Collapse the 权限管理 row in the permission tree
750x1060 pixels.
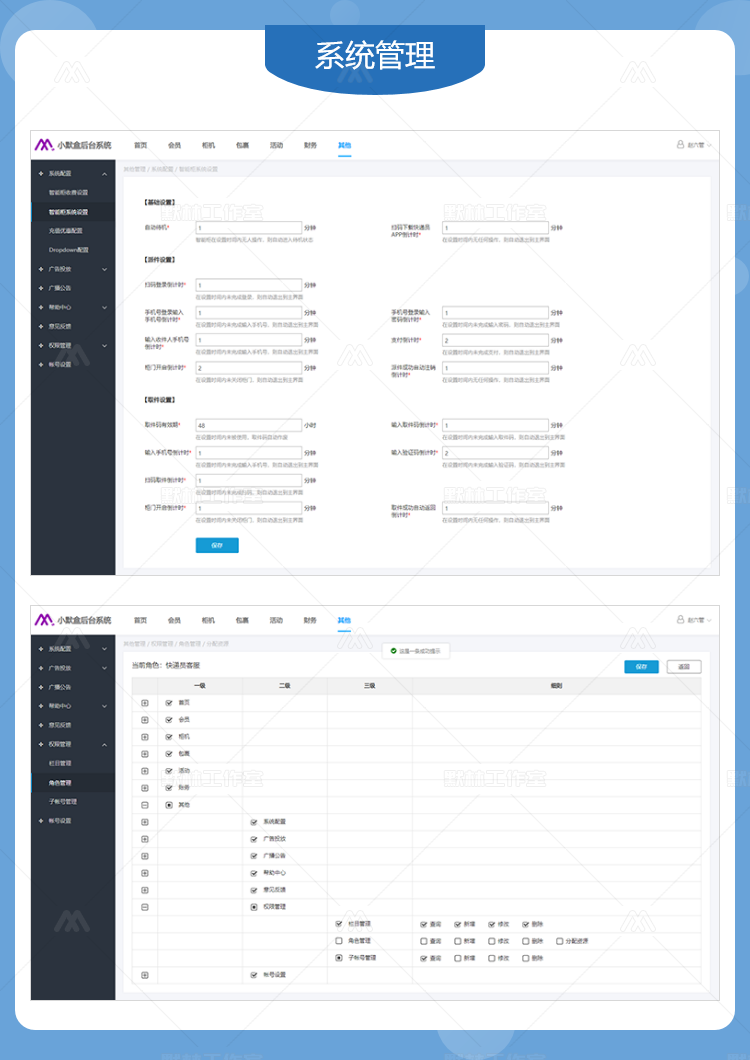coord(145,907)
